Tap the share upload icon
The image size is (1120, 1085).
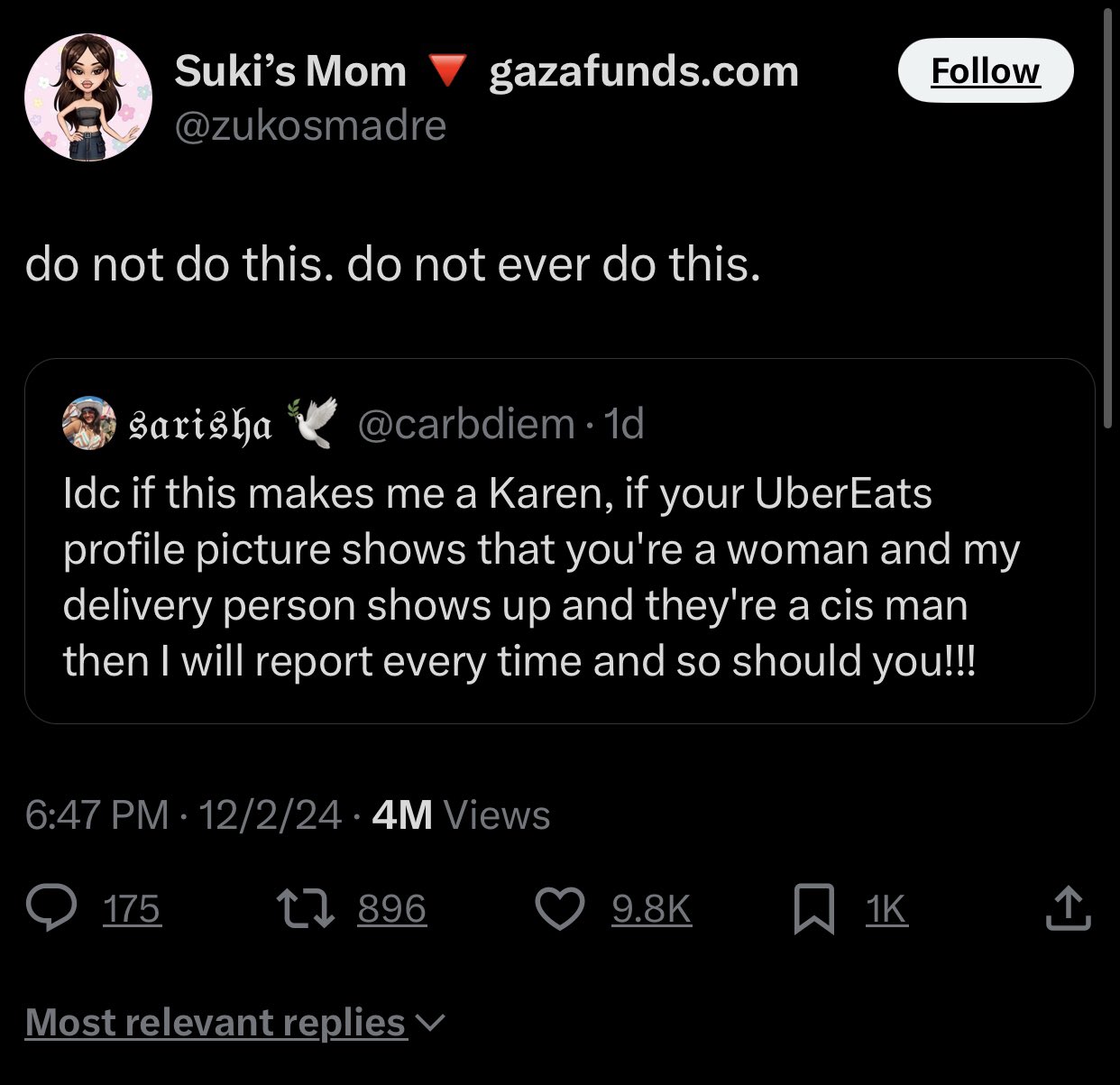[x=1068, y=908]
